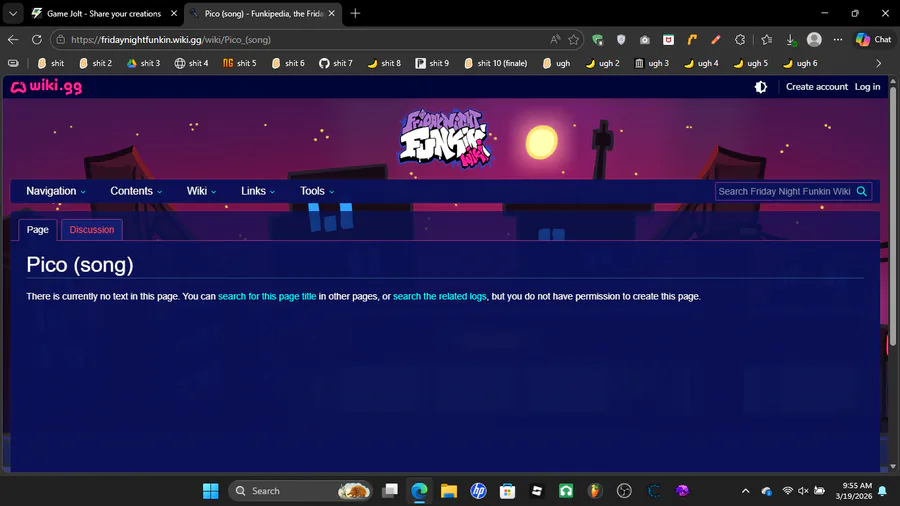The height and width of the screenshot is (506, 900).
Task: Open the Wi-Fi network tray icon
Action: (788, 491)
